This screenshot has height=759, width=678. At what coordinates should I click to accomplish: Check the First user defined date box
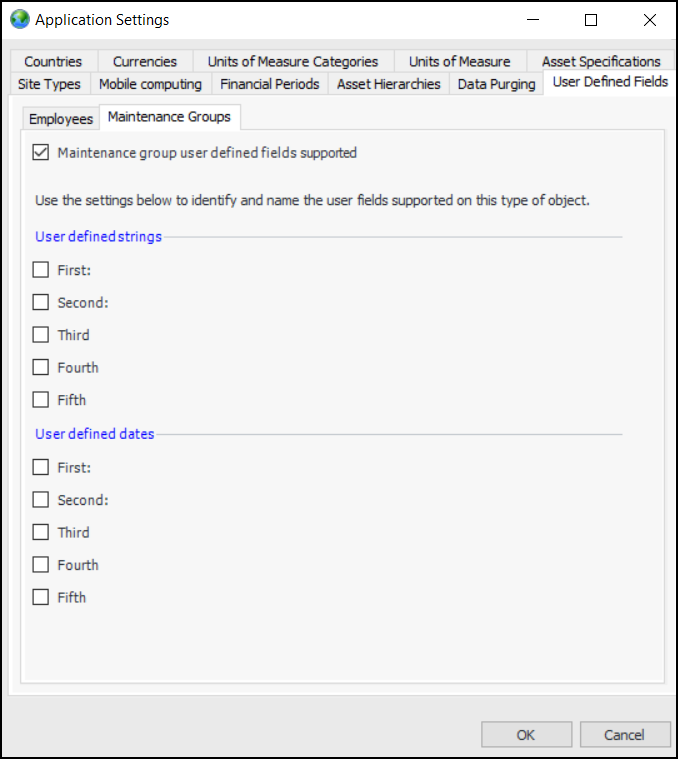coord(41,467)
